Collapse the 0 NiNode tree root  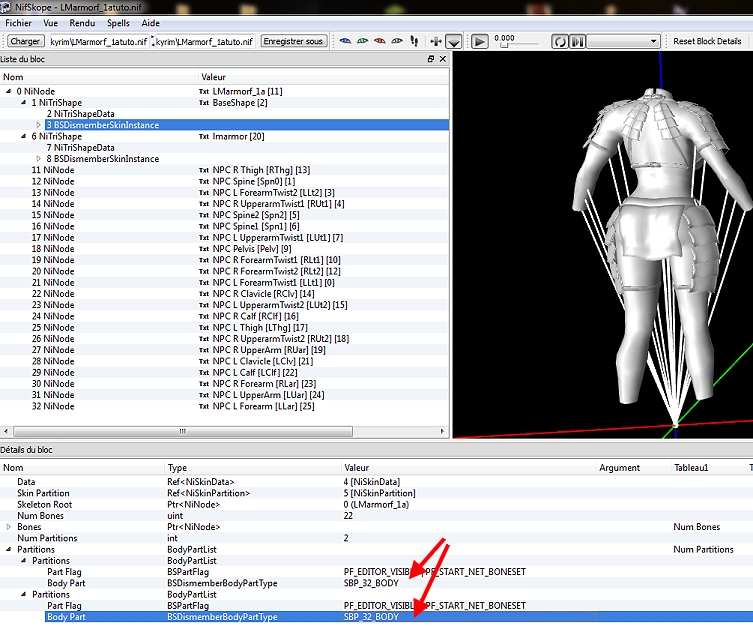(8, 91)
